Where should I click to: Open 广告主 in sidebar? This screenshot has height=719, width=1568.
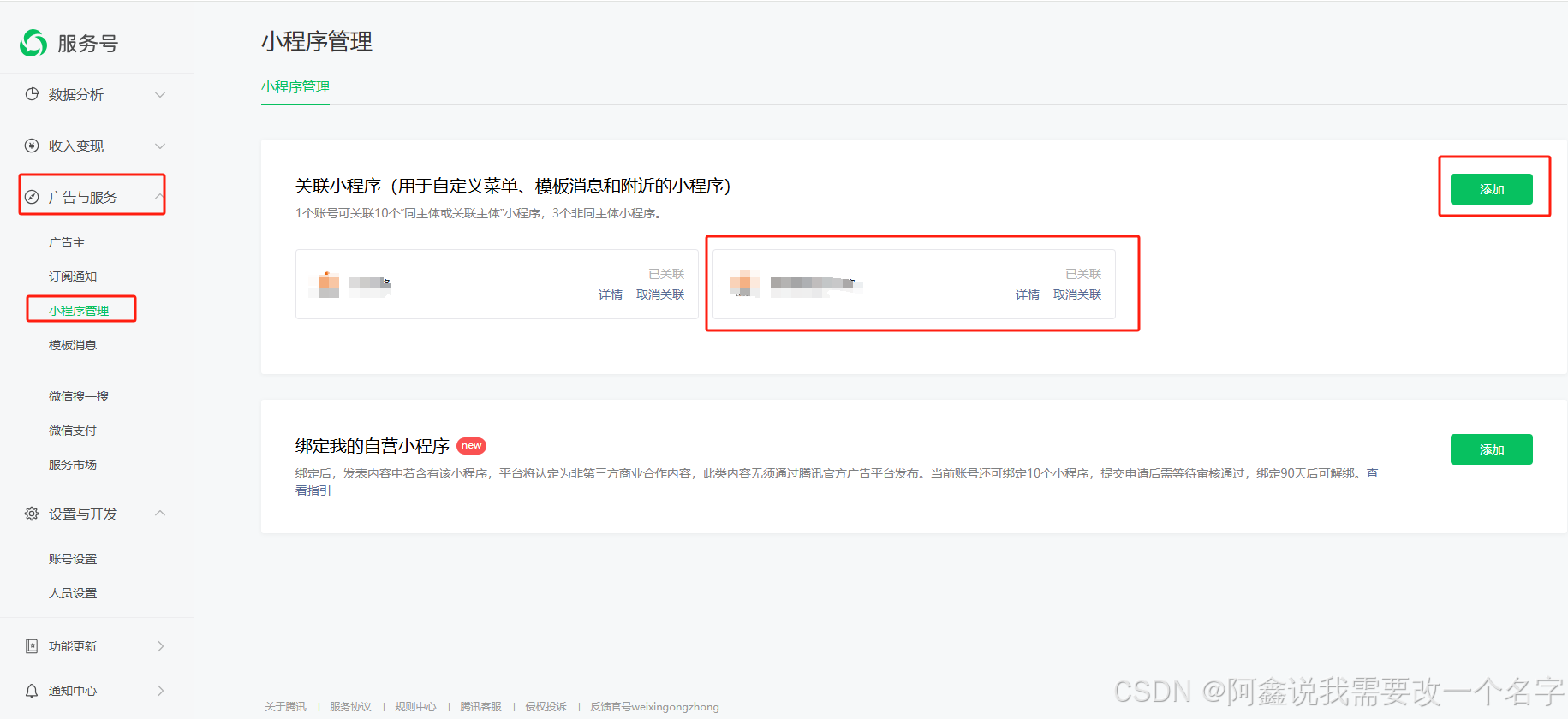pyautogui.click(x=67, y=242)
